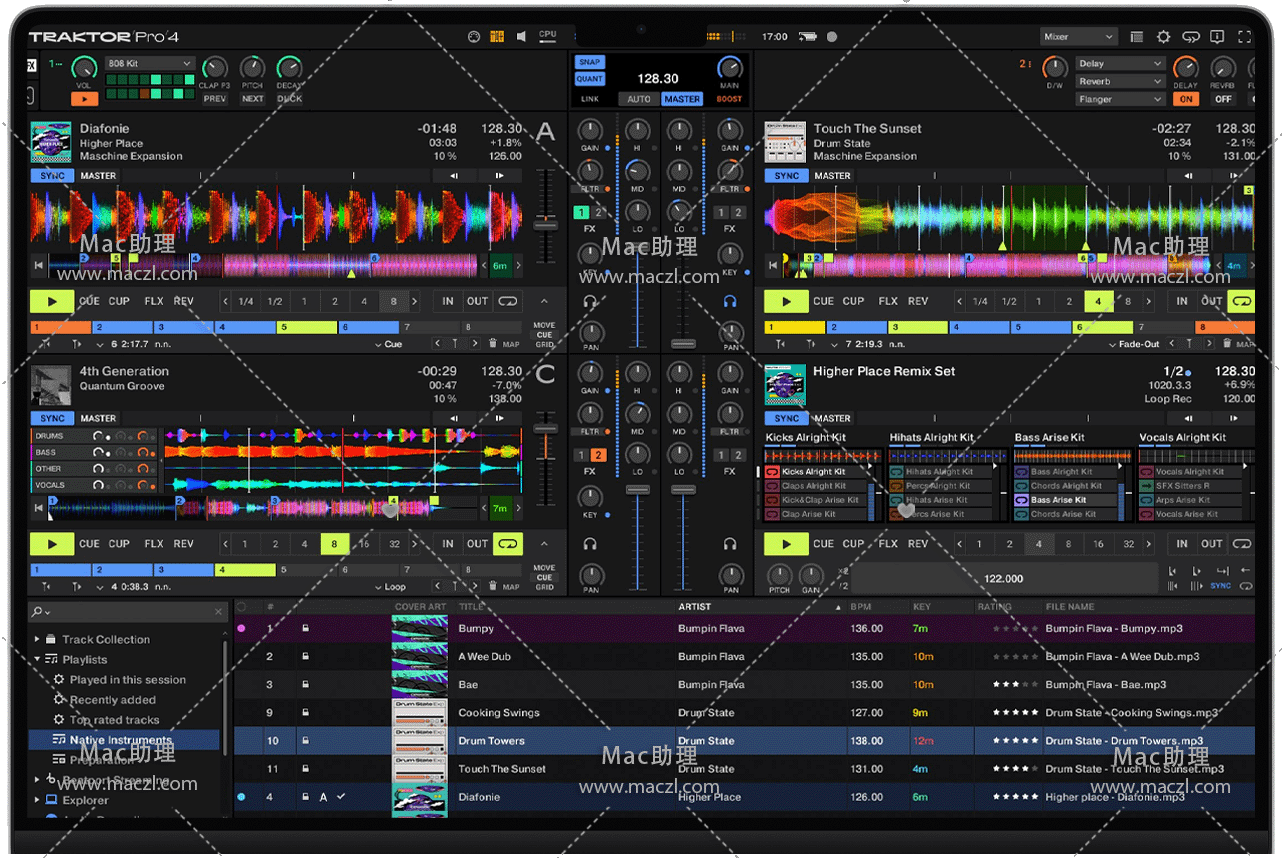The width and height of the screenshot is (1282, 858).
Task: Click the speaker icon in the header
Action: [x=521, y=37]
